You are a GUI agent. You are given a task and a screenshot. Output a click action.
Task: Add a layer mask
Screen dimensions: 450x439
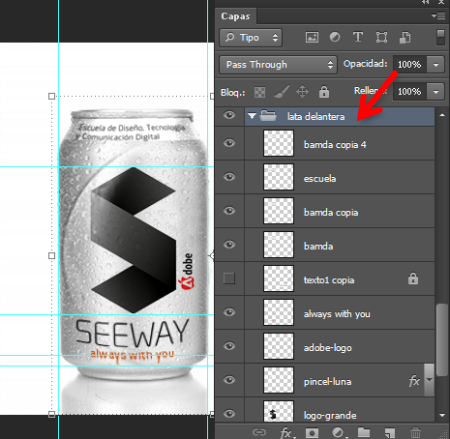312,433
